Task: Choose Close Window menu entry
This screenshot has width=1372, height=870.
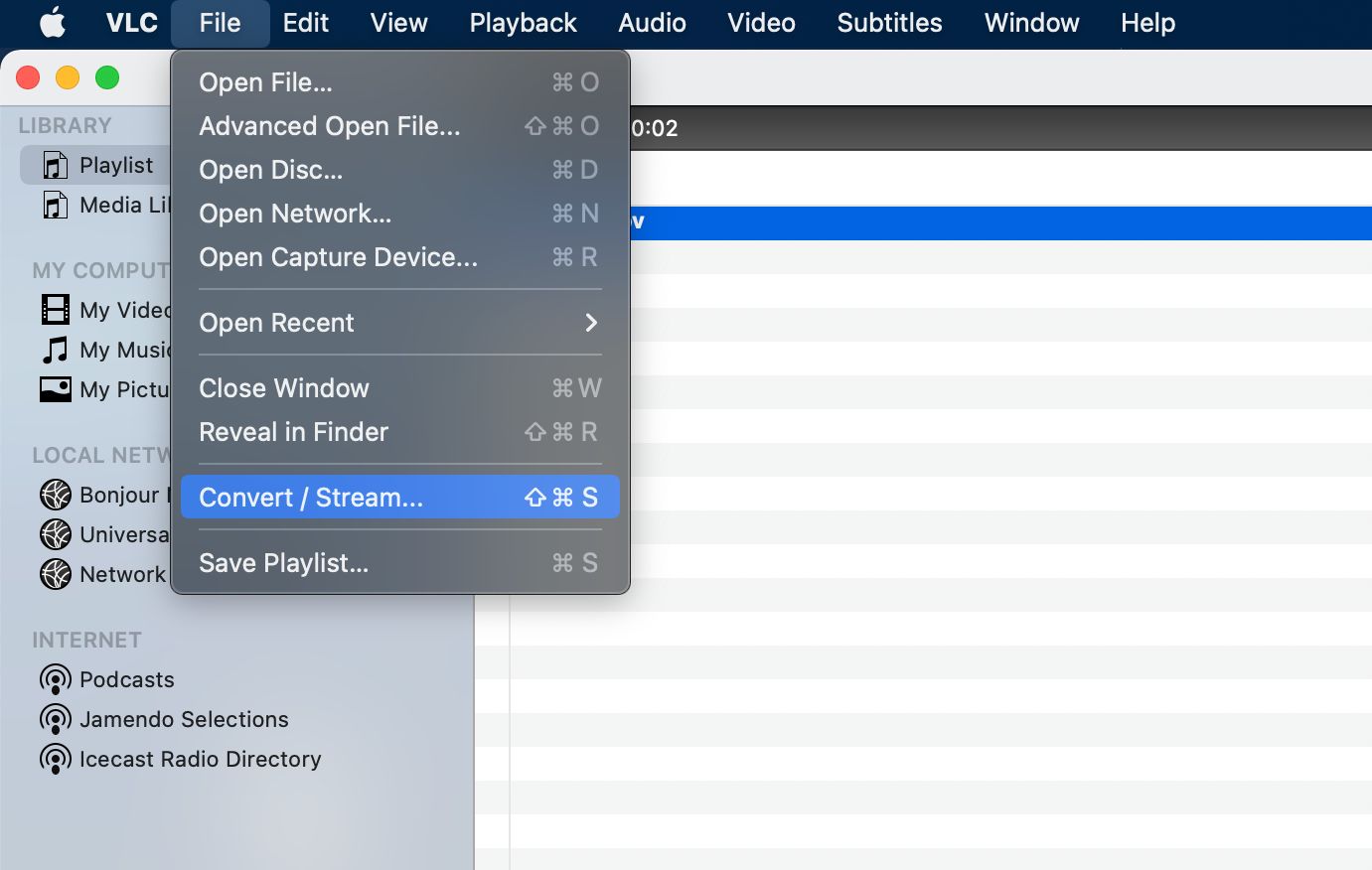Action: (x=400, y=388)
